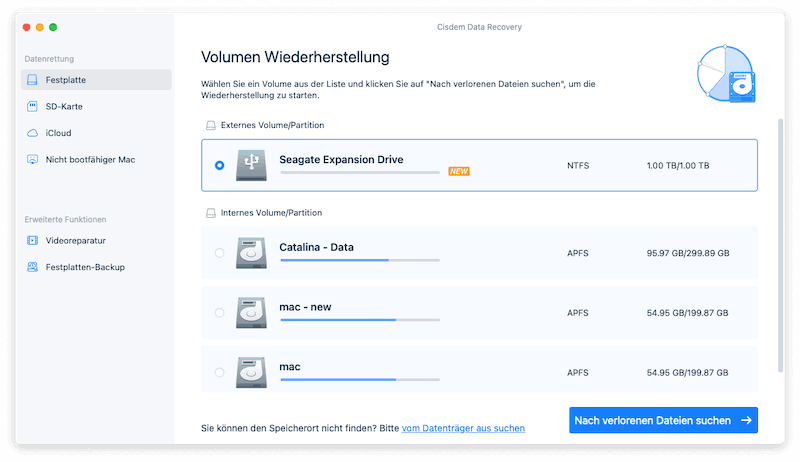Screen dimensions: 800x462
Task: Open the Festplatte section
Action: pyautogui.click(x=96, y=80)
